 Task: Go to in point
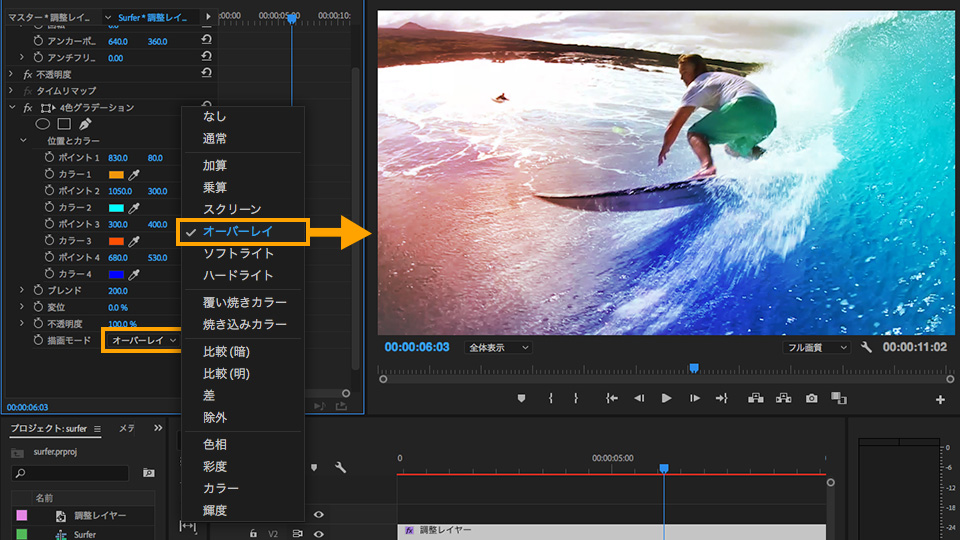(x=611, y=399)
